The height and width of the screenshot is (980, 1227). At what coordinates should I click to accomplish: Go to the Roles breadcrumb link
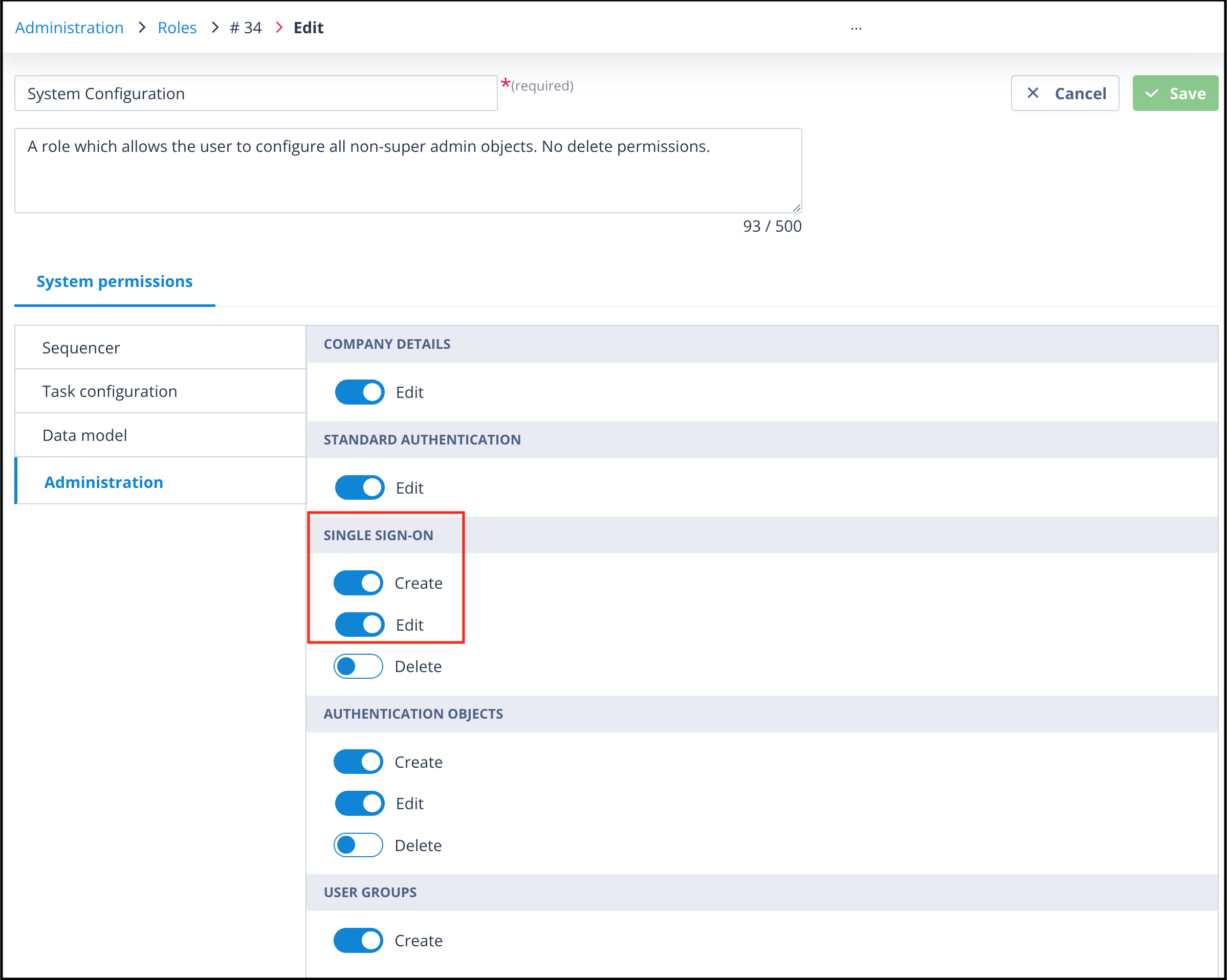click(x=177, y=27)
